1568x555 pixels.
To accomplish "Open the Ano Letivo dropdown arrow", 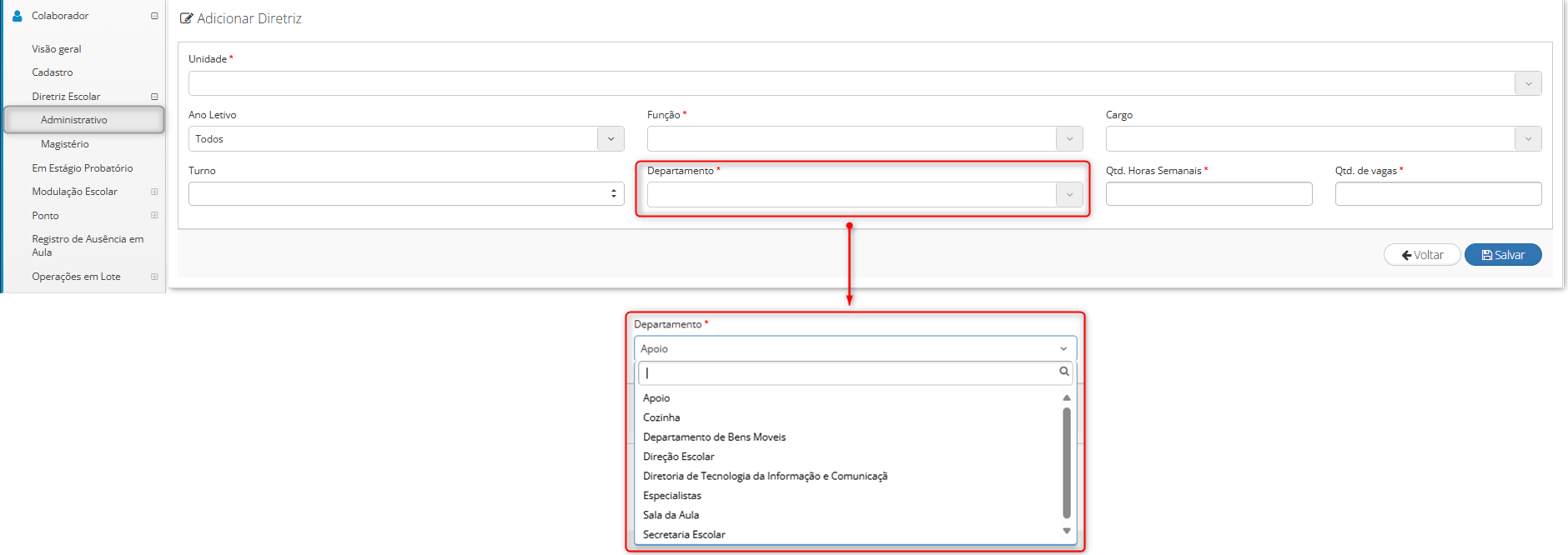I will pyautogui.click(x=611, y=139).
